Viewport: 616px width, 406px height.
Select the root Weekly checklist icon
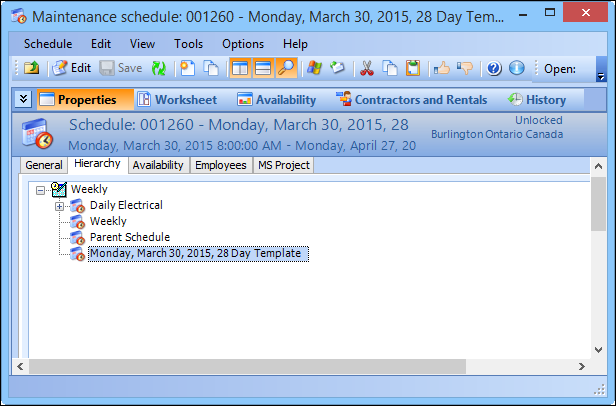(x=59, y=189)
